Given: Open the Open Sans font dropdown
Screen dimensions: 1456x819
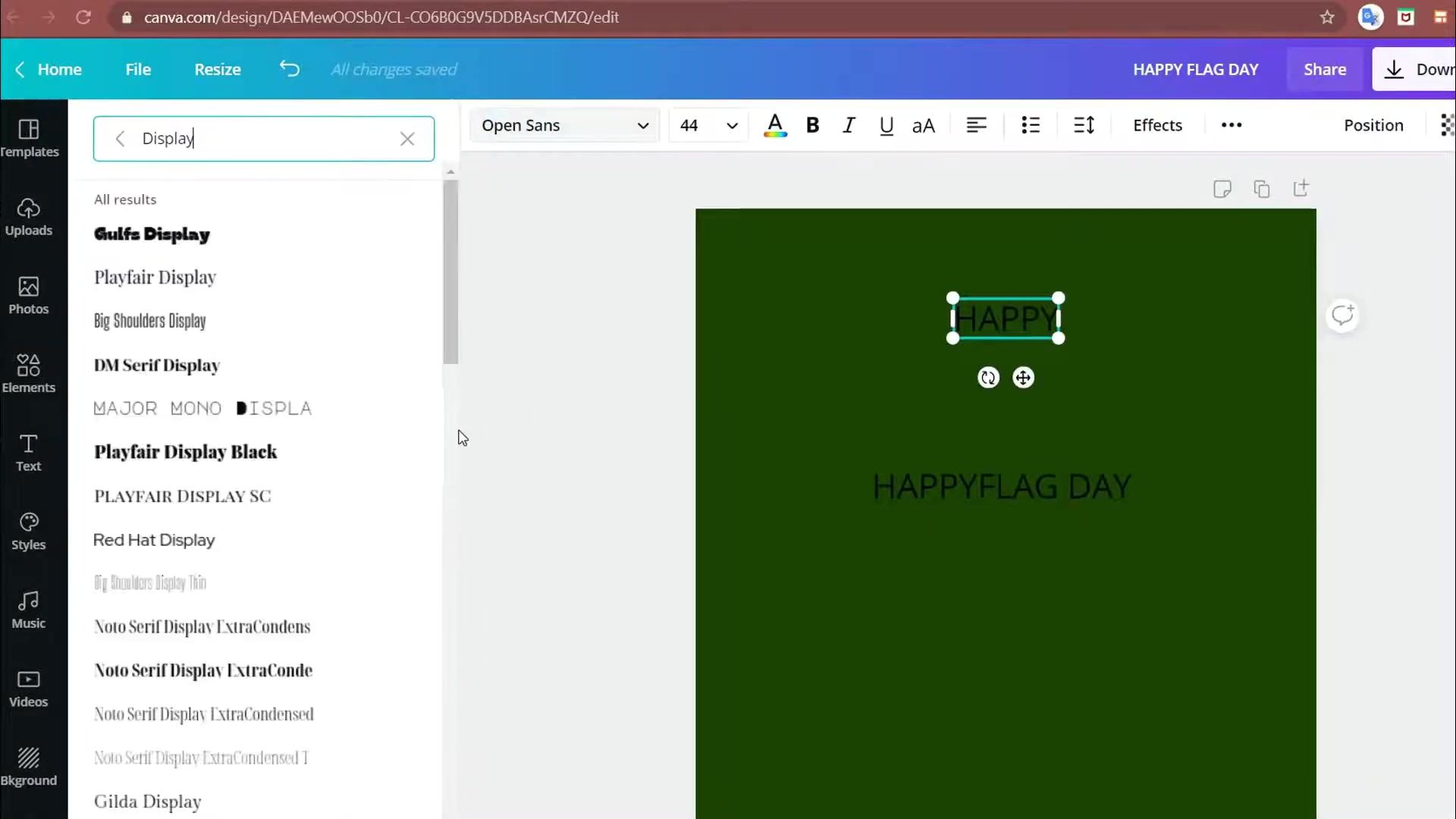Looking at the screenshot, I should (564, 125).
